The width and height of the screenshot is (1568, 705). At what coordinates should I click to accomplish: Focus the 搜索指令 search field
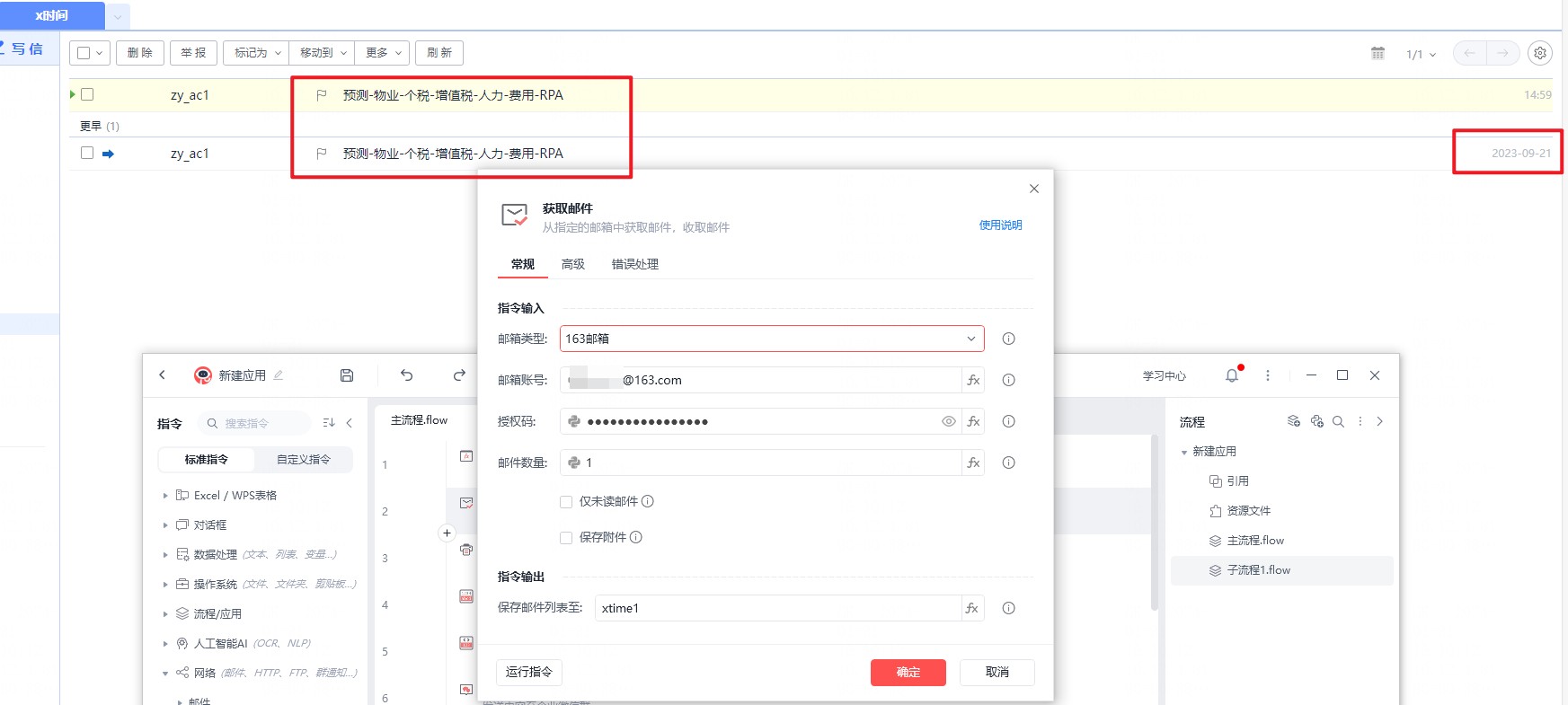coord(257,423)
